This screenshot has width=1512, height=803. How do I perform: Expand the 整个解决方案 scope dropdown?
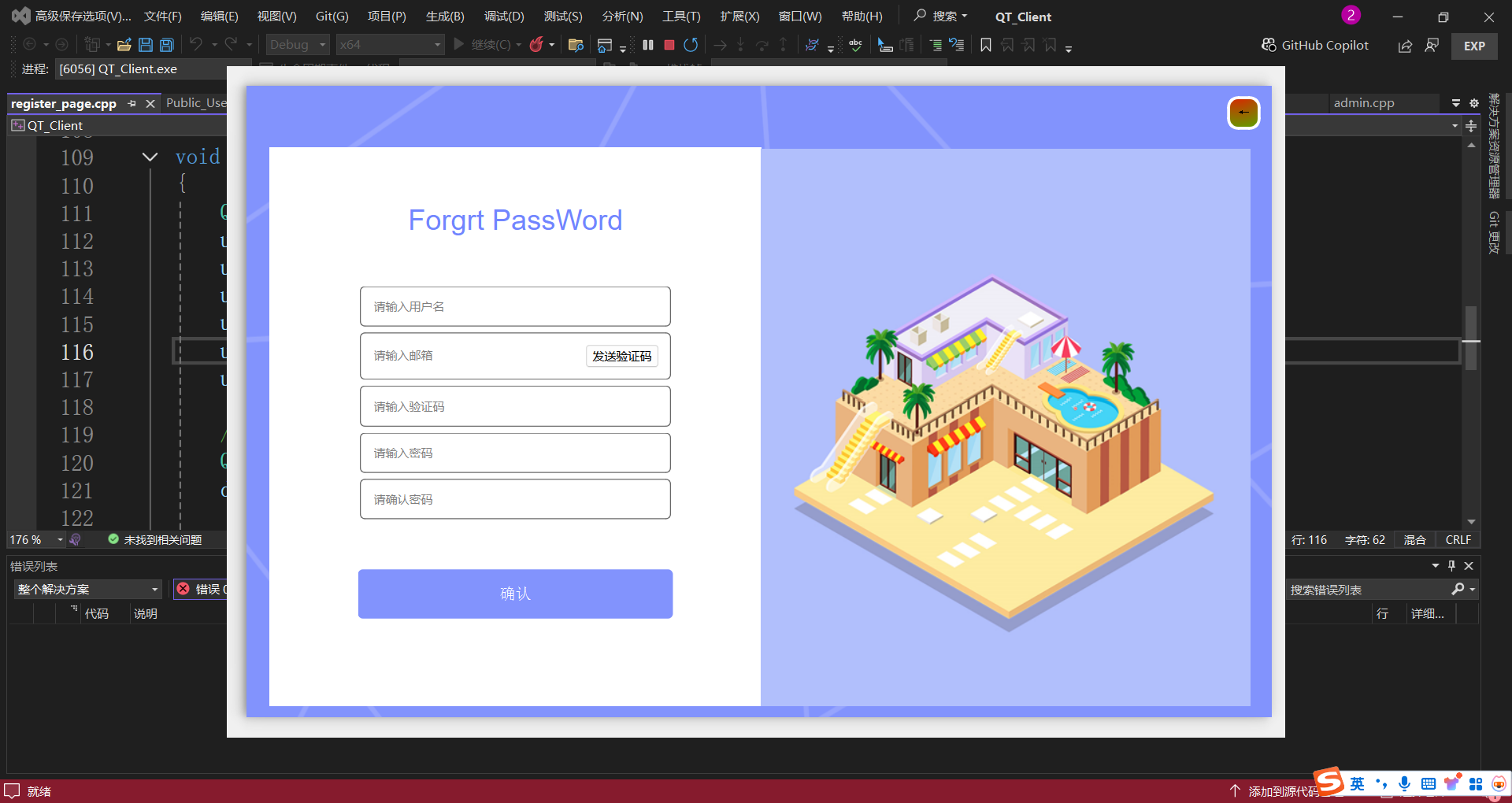(154, 589)
